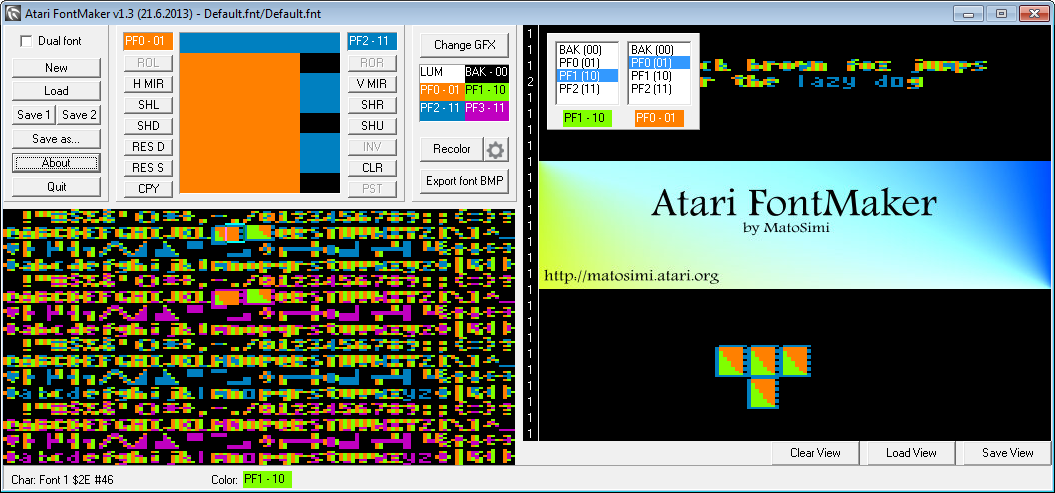The image size is (1055, 493).
Task: Click the PF1 - 10 status bar color label
Action: (x=267, y=480)
